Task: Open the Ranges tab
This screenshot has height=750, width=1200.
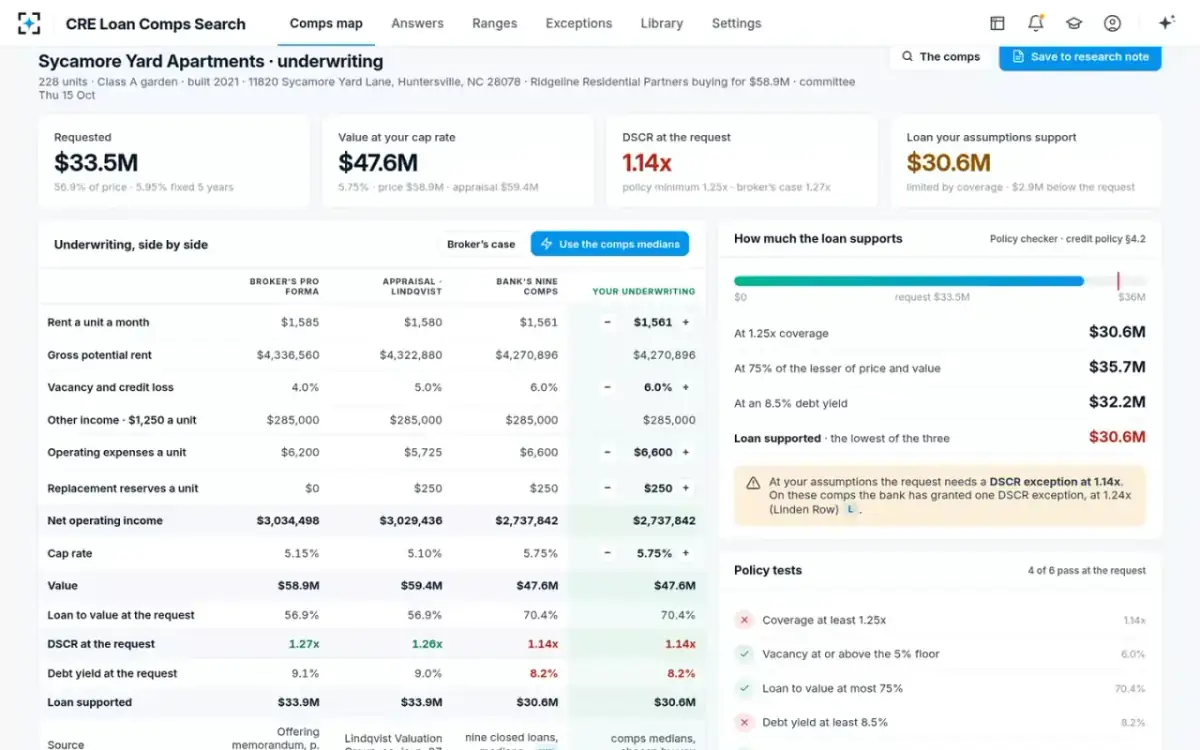Action: tap(495, 23)
